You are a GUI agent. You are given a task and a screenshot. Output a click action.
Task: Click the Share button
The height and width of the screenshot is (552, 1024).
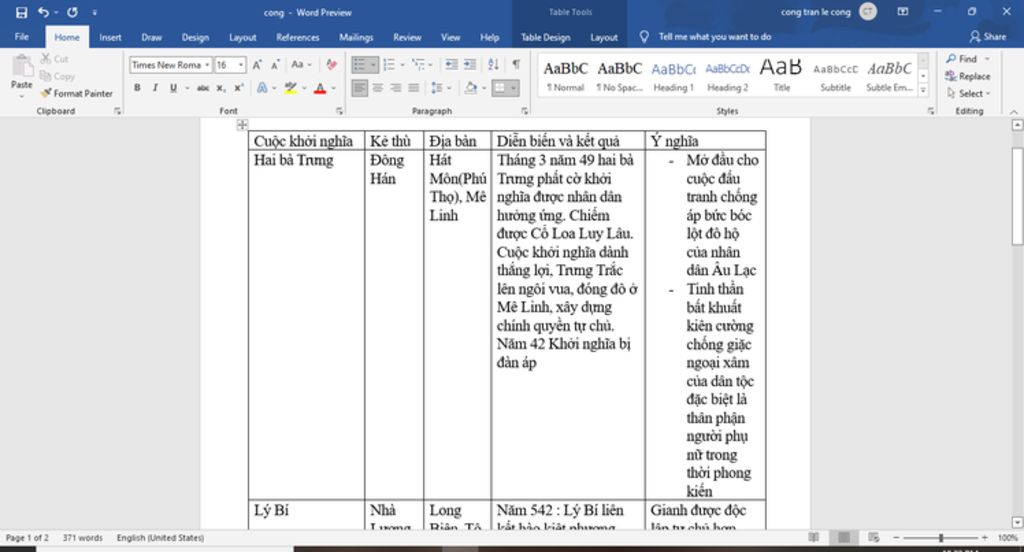[x=987, y=37]
